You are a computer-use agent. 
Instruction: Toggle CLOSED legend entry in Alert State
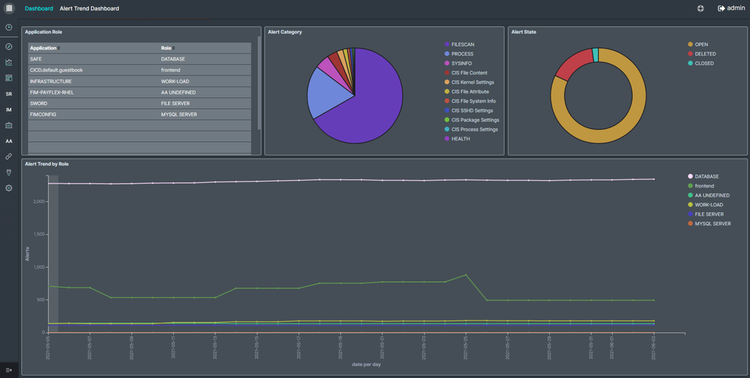[701, 63]
